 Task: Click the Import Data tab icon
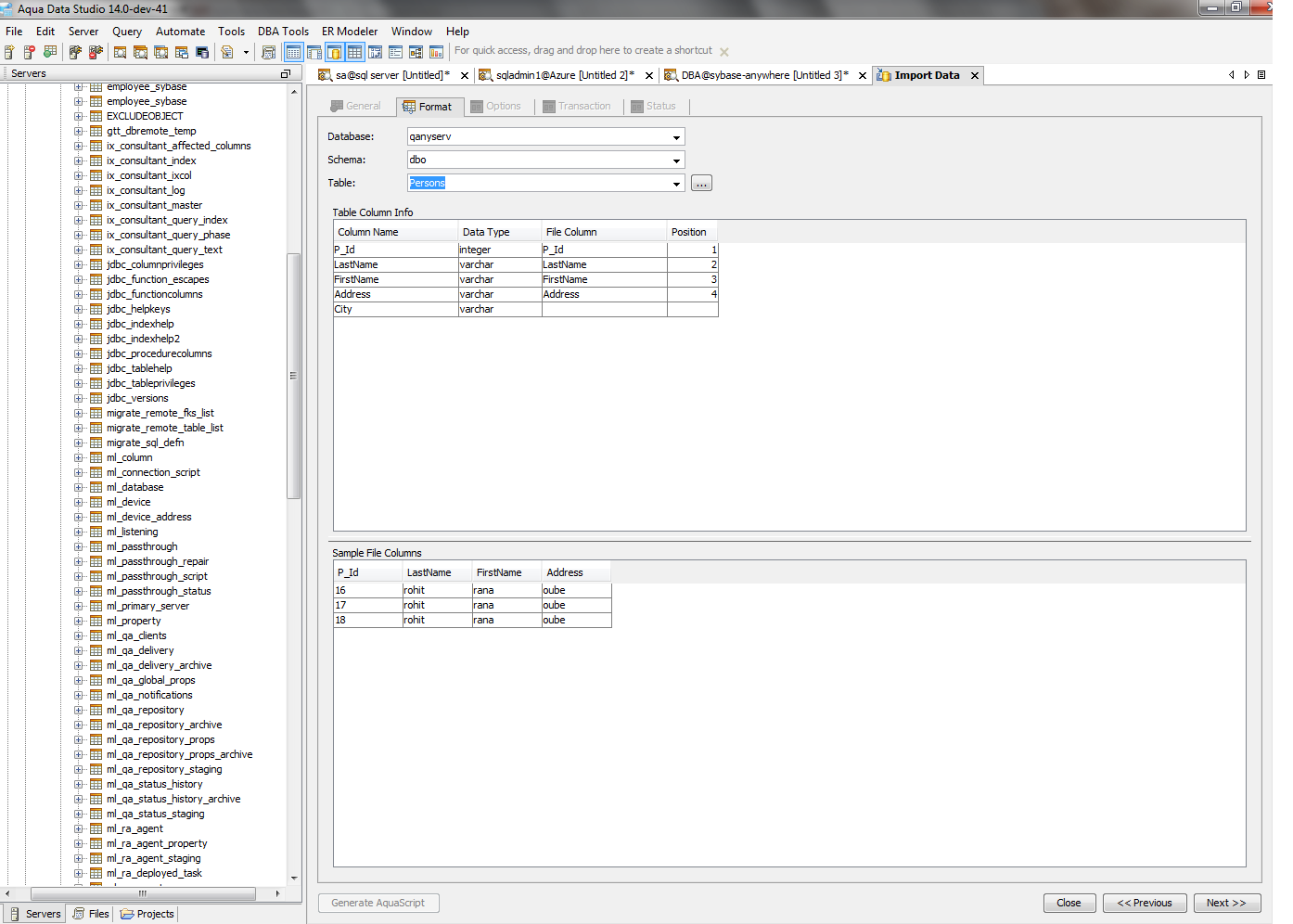pyautogui.click(x=884, y=75)
